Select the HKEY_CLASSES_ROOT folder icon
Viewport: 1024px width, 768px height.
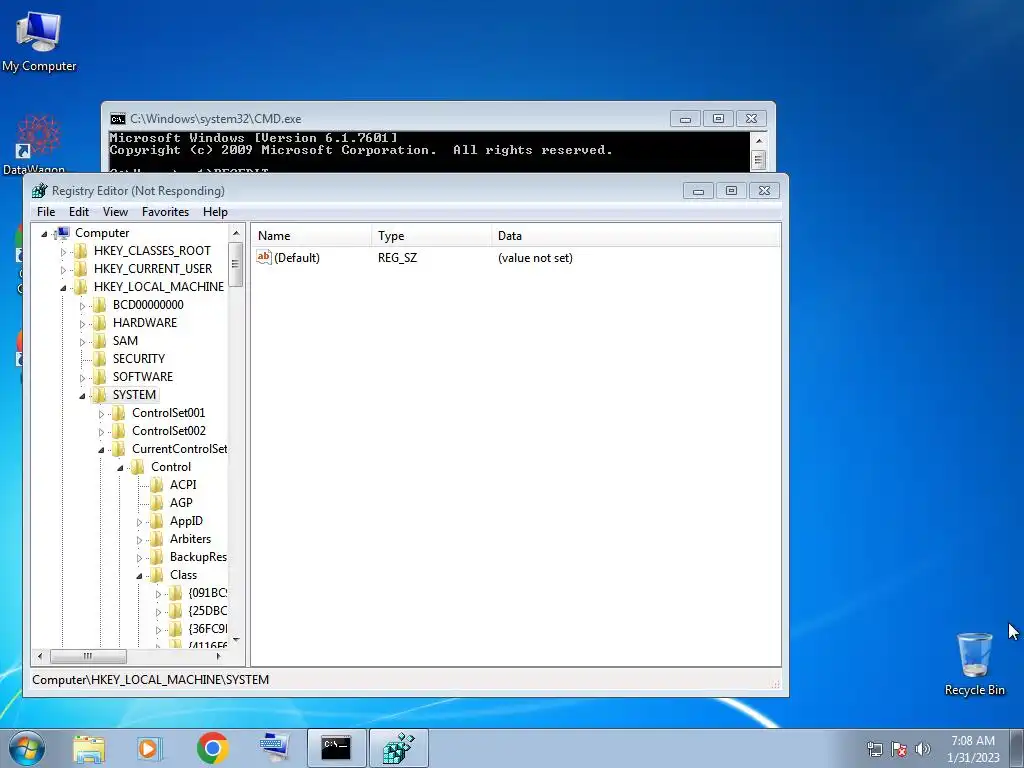pos(80,251)
